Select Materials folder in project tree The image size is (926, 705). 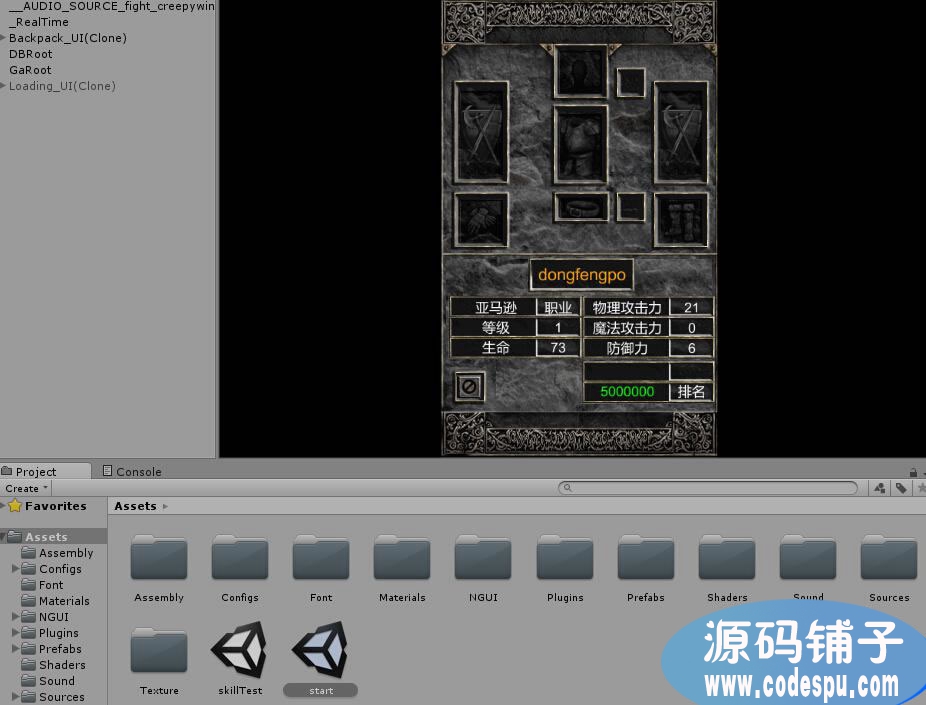tap(55, 600)
